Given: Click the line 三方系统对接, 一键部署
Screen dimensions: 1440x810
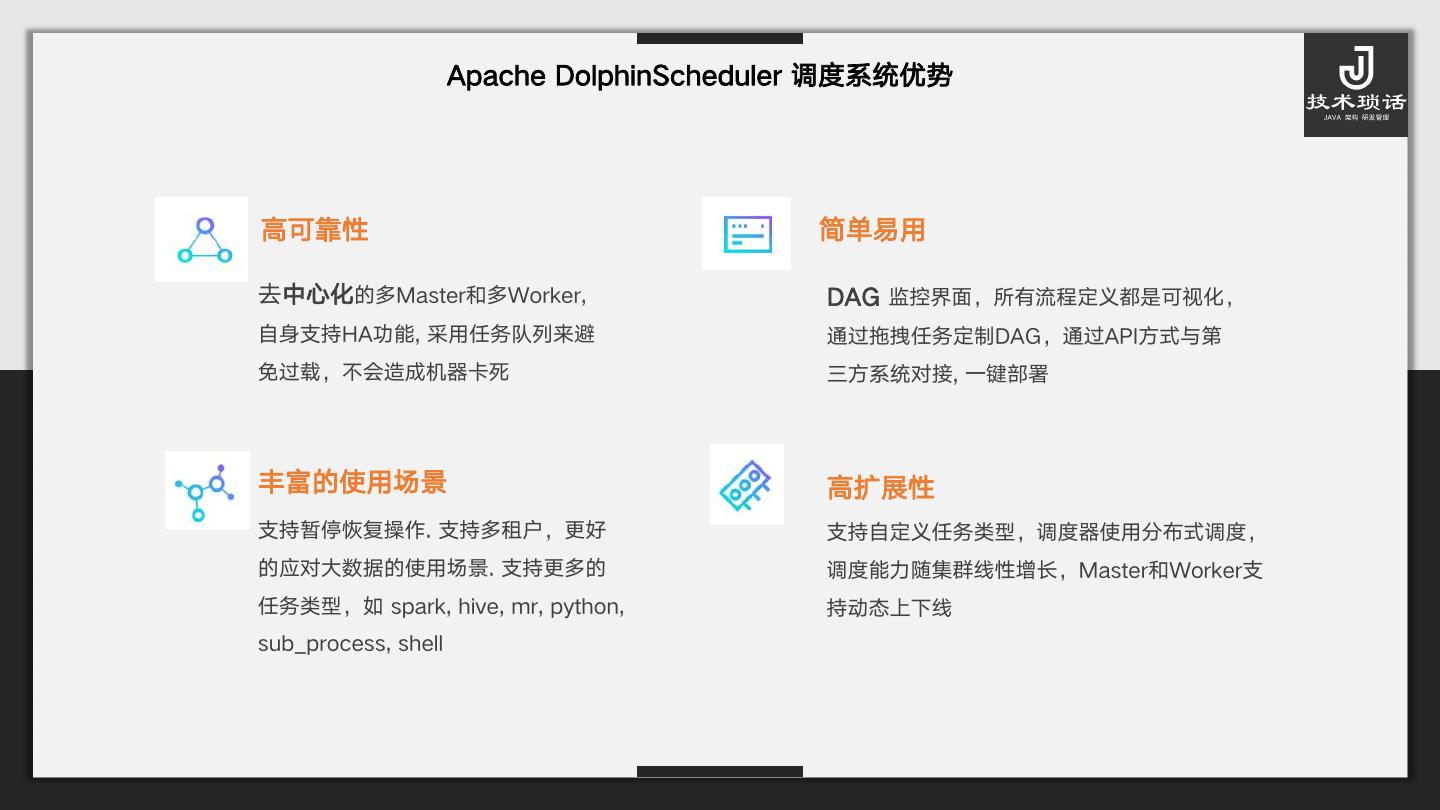Looking at the screenshot, I should tap(937, 374).
